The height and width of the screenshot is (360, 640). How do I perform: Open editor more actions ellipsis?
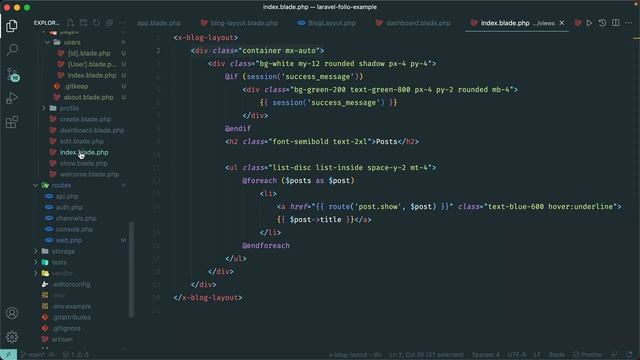(629, 23)
